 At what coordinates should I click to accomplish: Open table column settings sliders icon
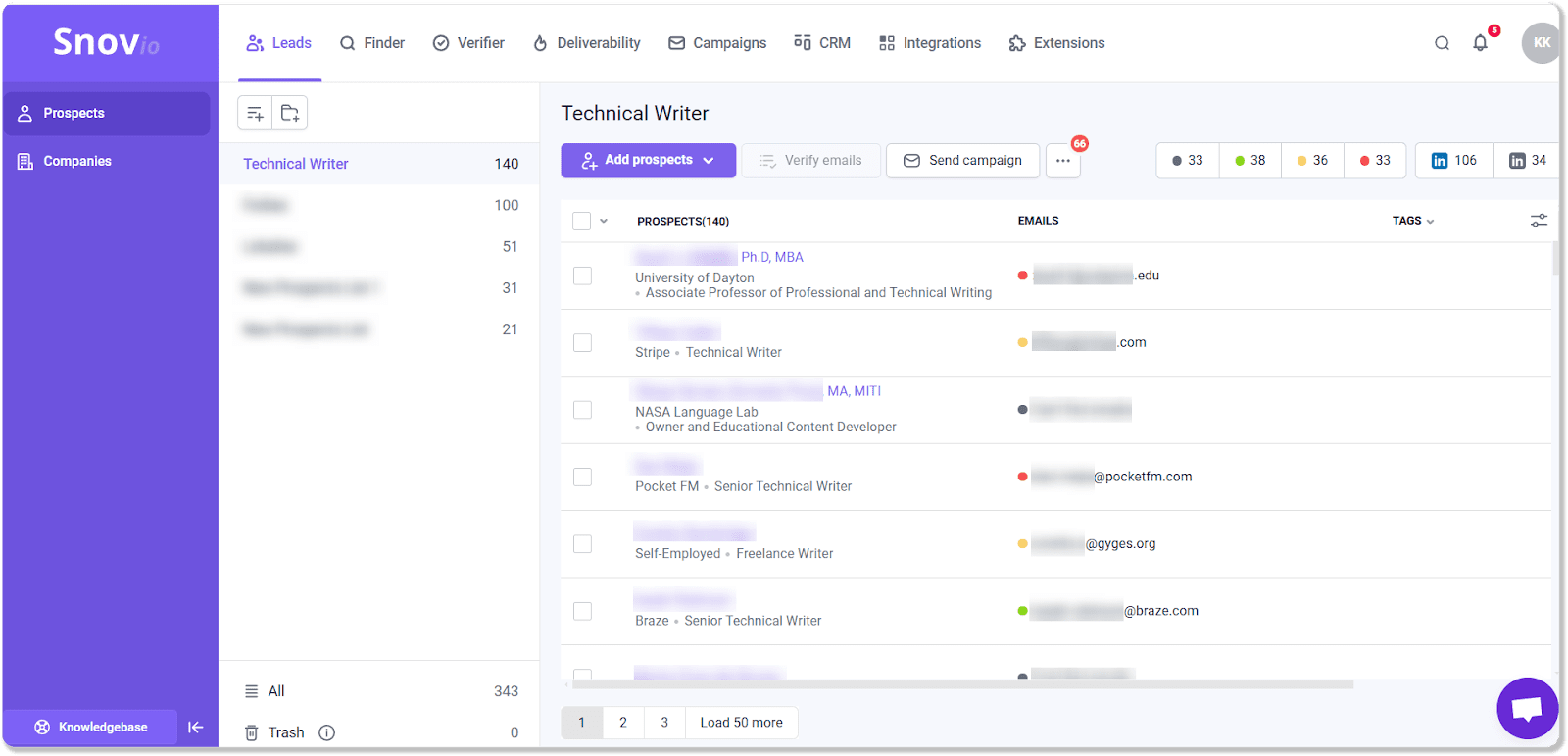[x=1539, y=221]
